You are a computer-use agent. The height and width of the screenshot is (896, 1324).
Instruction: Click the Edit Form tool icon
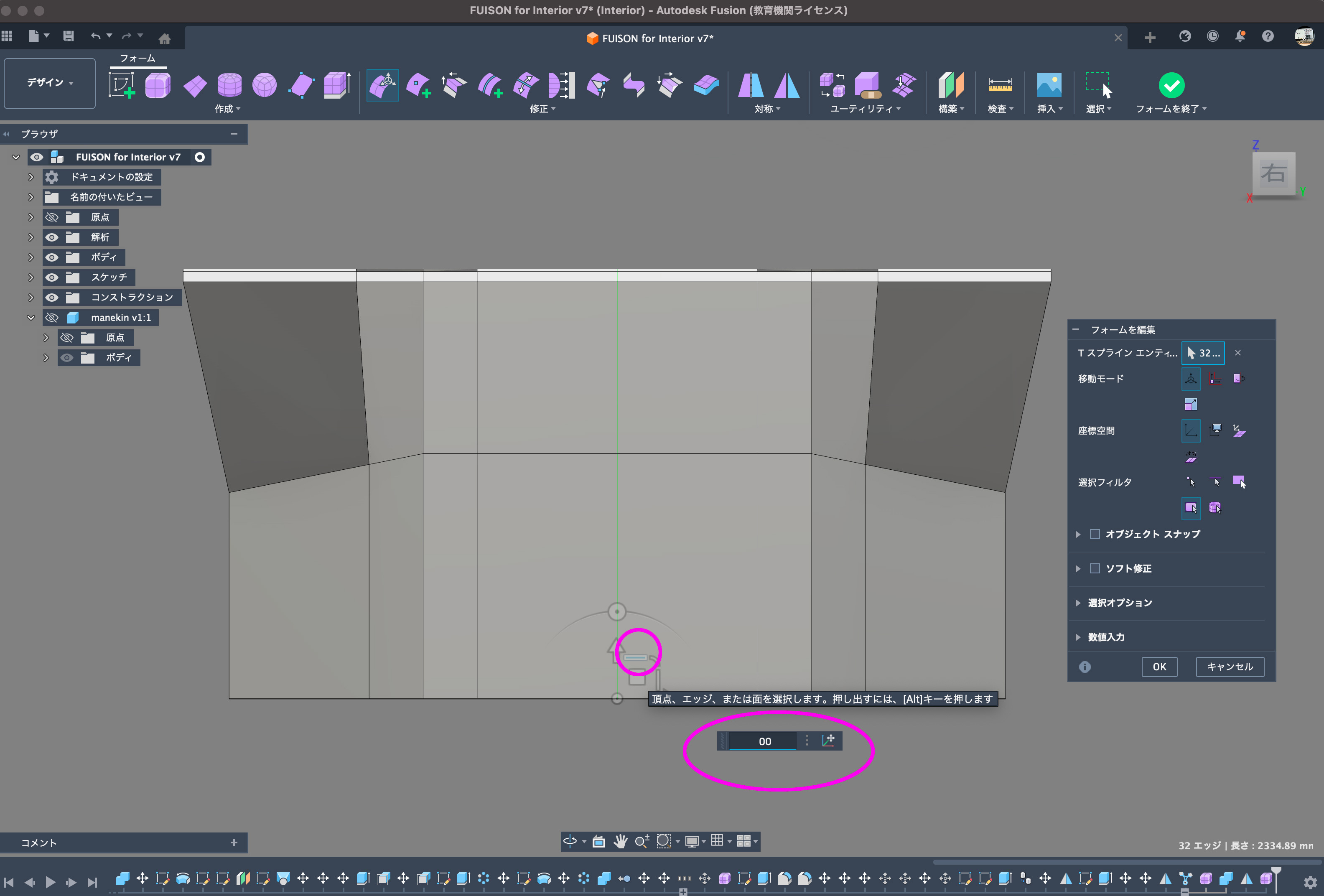tap(382, 85)
